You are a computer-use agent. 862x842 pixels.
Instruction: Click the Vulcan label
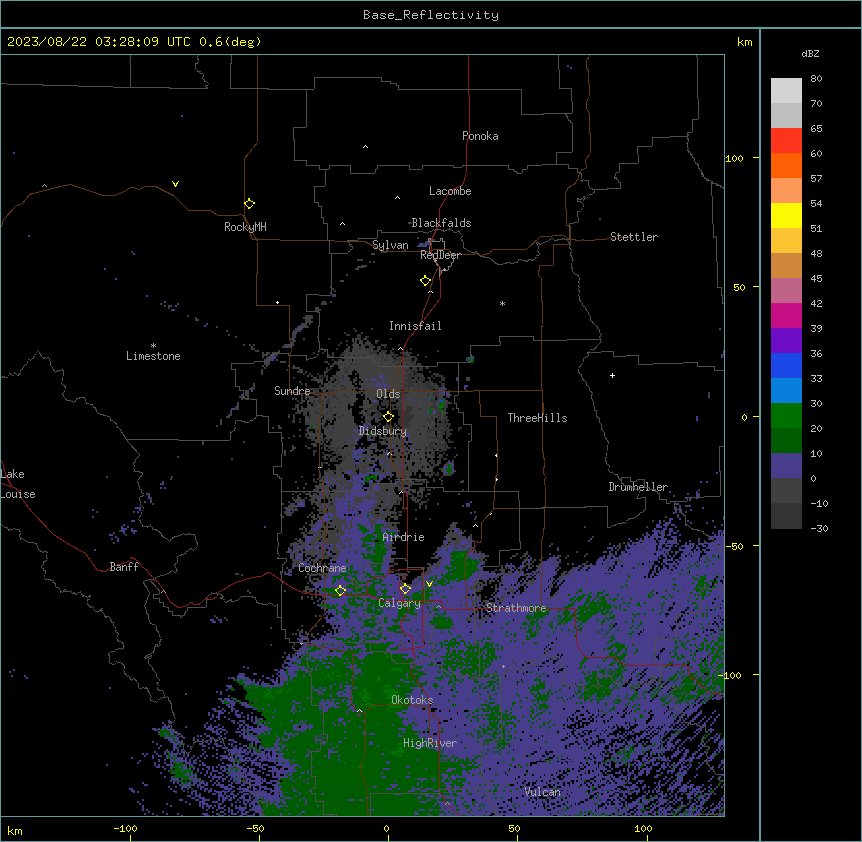tap(543, 792)
